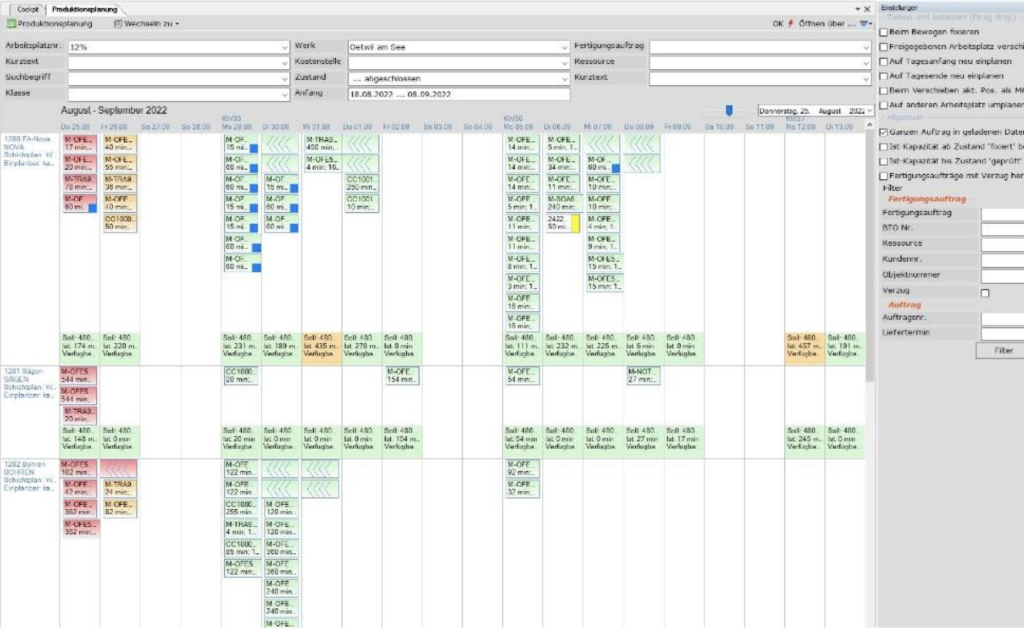Select the M-NOT 27 min job block
Screen dimensions: 1024x628
tap(643, 375)
